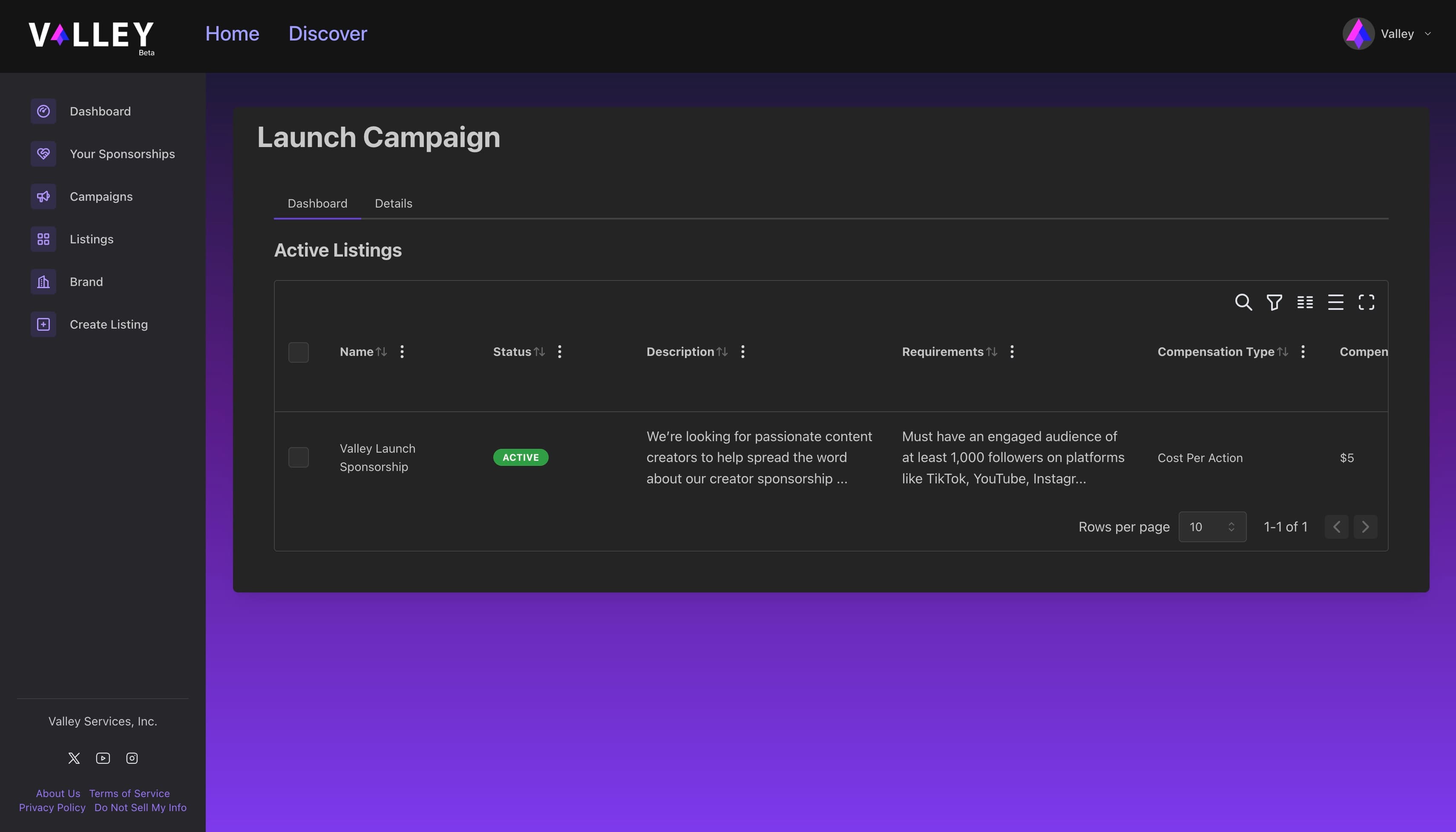This screenshot has width=1456, height=832.
Task: Click the Create Listing plus icon
Action: [x=43, y=324]
